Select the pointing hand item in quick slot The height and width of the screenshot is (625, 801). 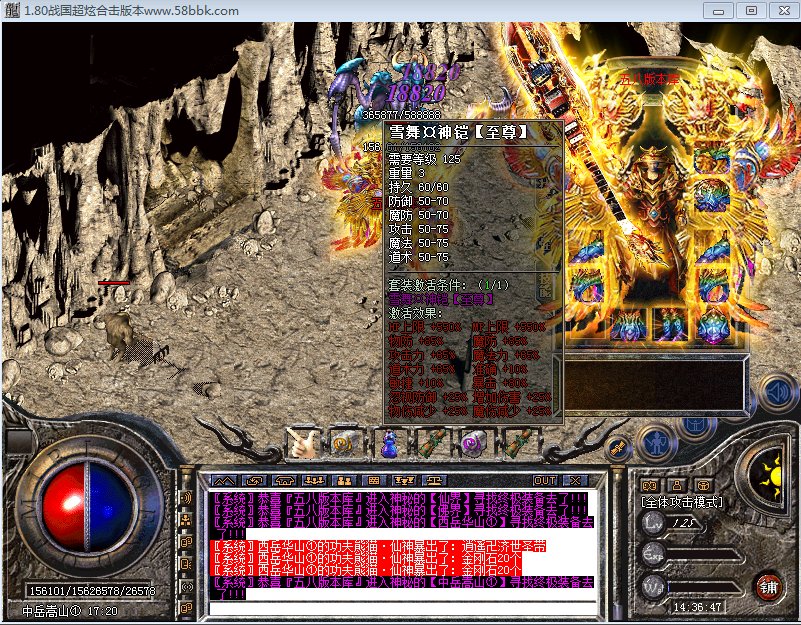pyautogui.click(x=303, y=443)
